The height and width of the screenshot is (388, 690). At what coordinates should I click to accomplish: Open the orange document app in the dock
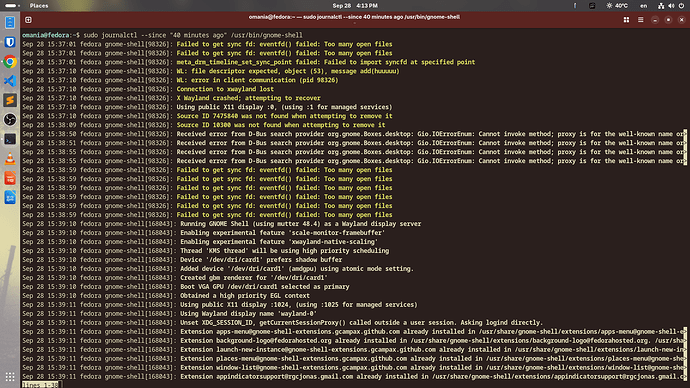coord(10,178)
